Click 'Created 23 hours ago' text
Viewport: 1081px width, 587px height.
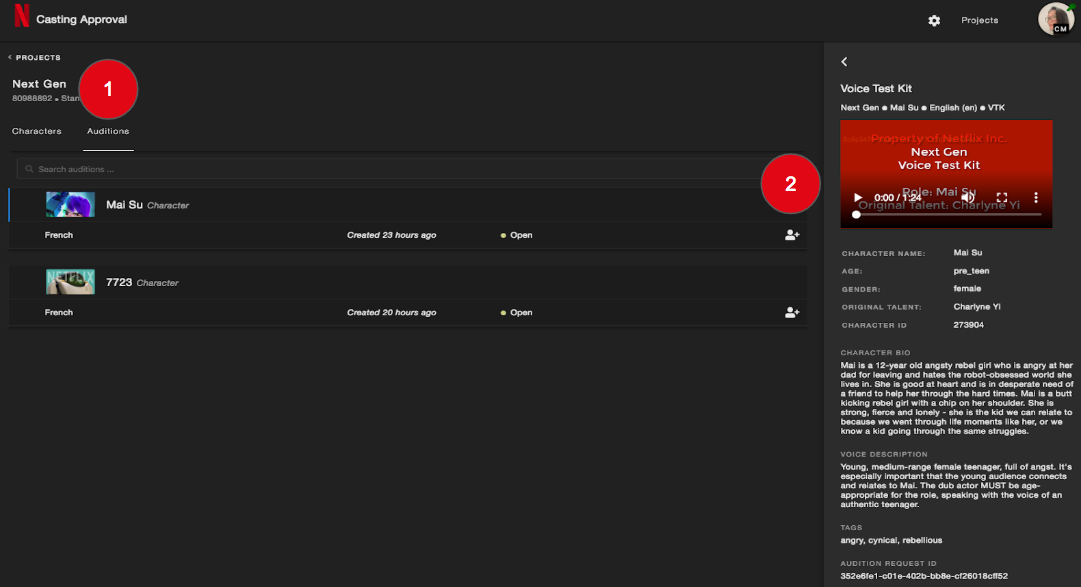(392, 235)
